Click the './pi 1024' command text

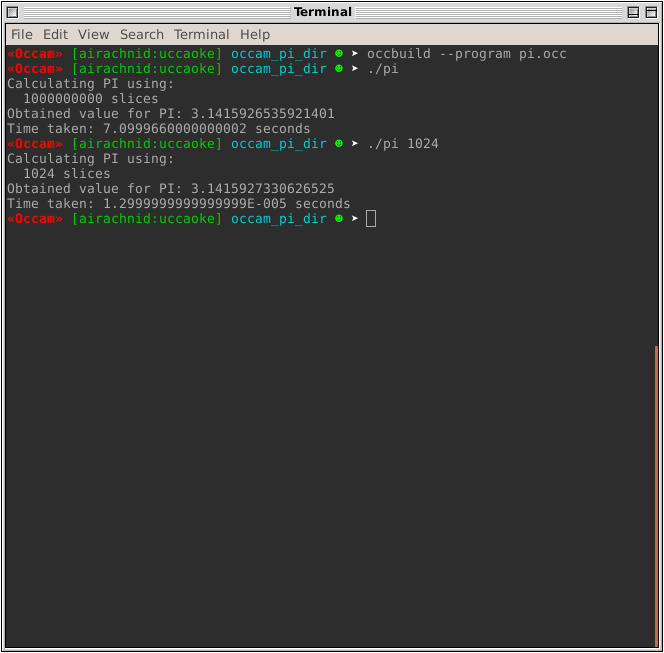(x=403, y=144)
